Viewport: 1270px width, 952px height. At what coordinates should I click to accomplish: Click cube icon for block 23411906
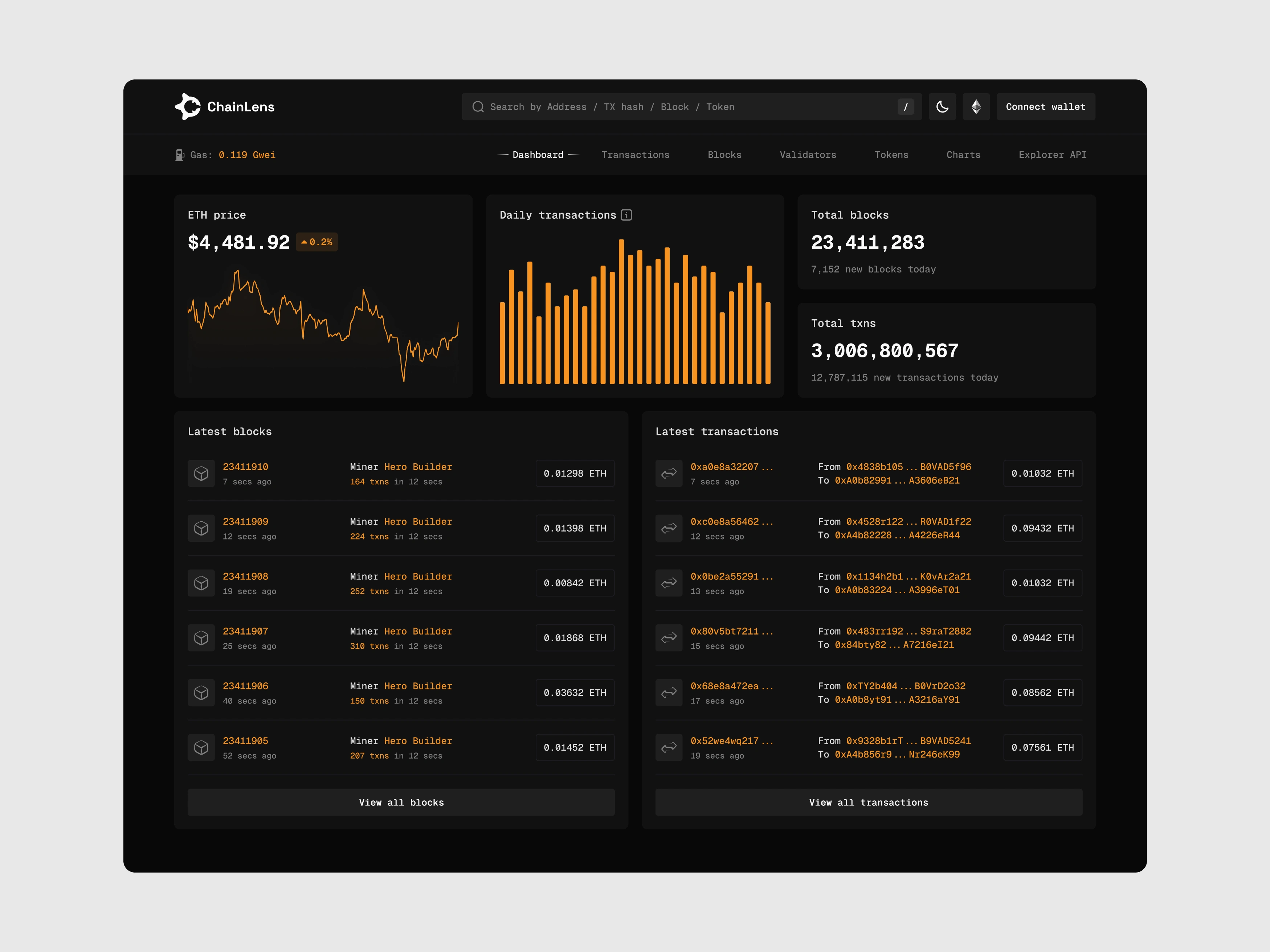click(201, 693)
